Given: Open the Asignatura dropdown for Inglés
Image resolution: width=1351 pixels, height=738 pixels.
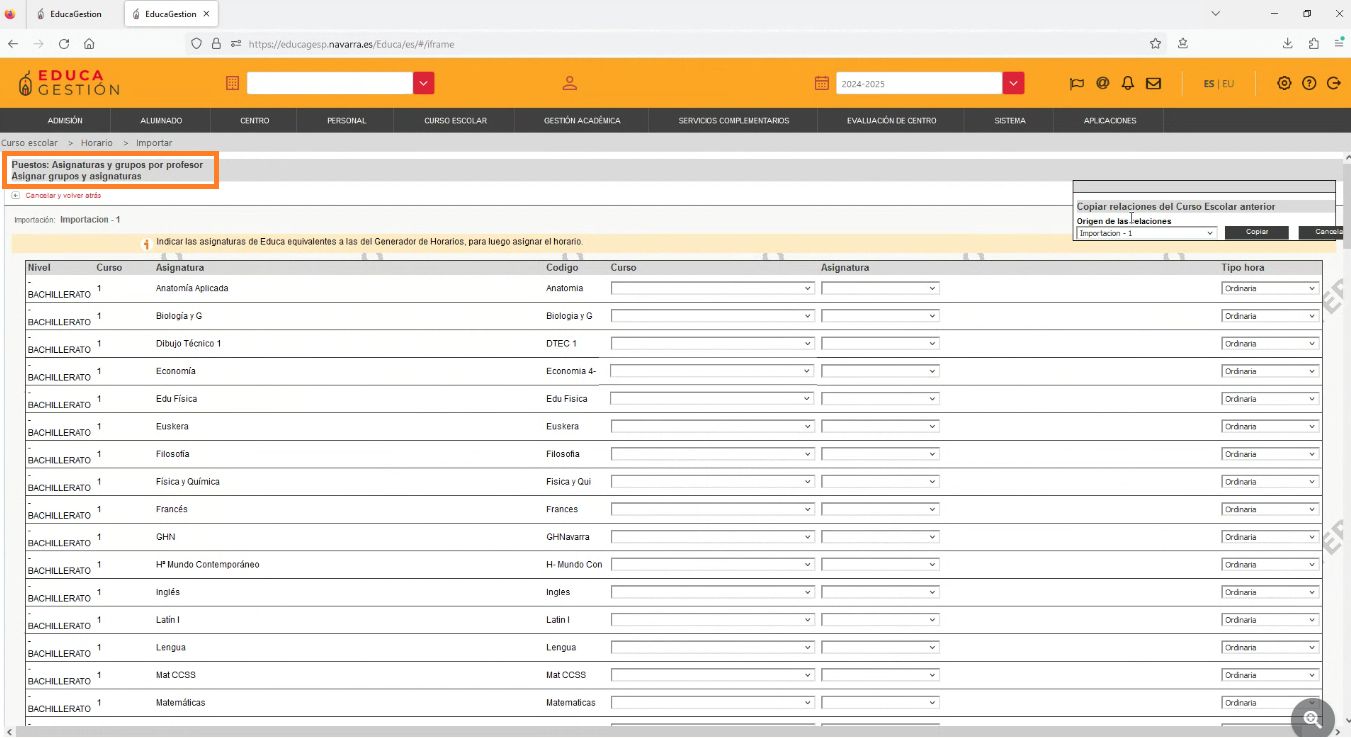Looking at the screenshot, I should [x=880, y=592].
